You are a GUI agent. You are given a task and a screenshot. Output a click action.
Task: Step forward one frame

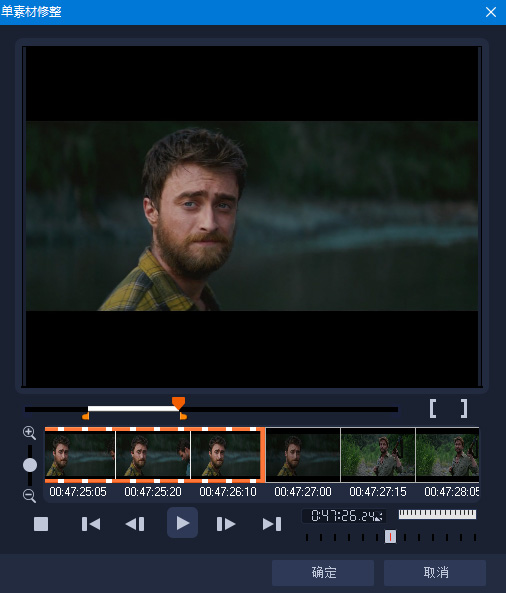click(x=226, y=524)
